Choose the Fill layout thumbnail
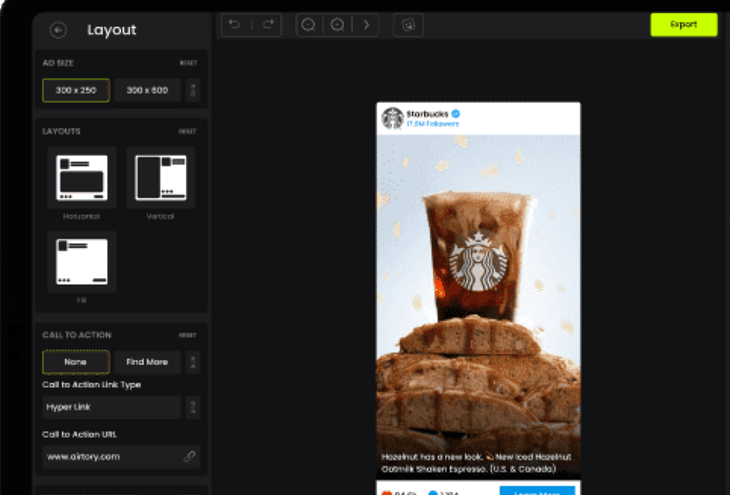This screenshot has width=730, height=495. pyautogui.click(x=81, y=262)
